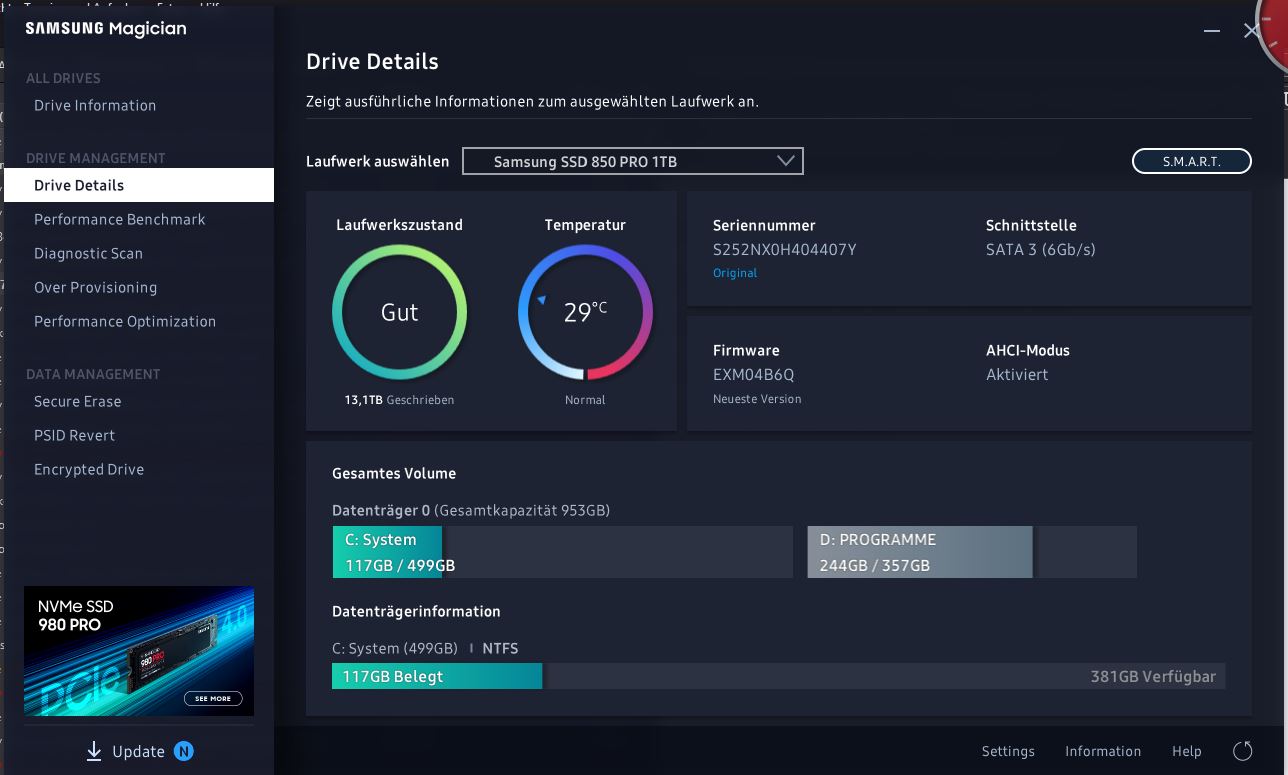Click SEE MORE on 980 PRO ad
1288x775 pixels.
pyautogui.click(x=213, y=698)
